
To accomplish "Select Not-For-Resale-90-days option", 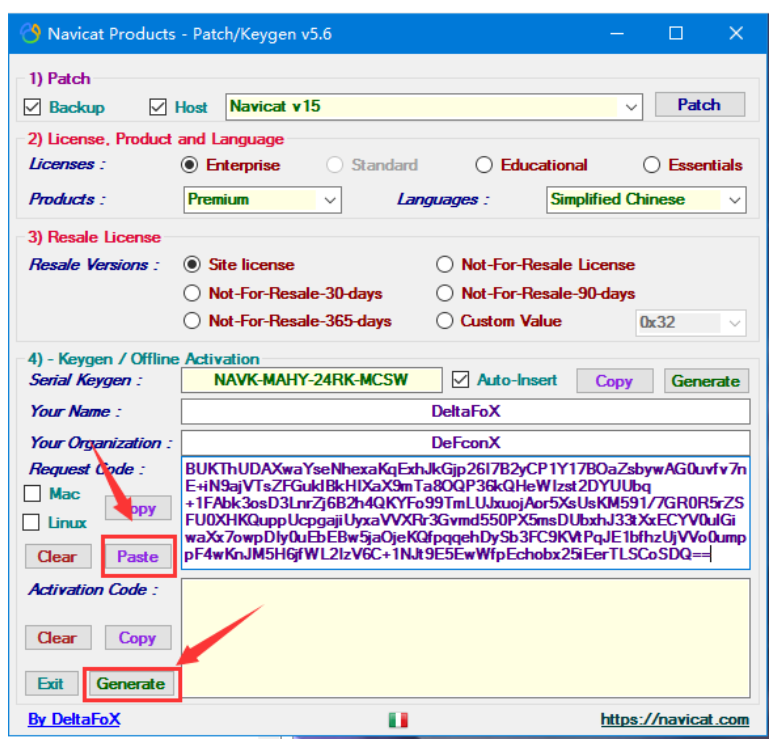I will click(x=444, y=293).
